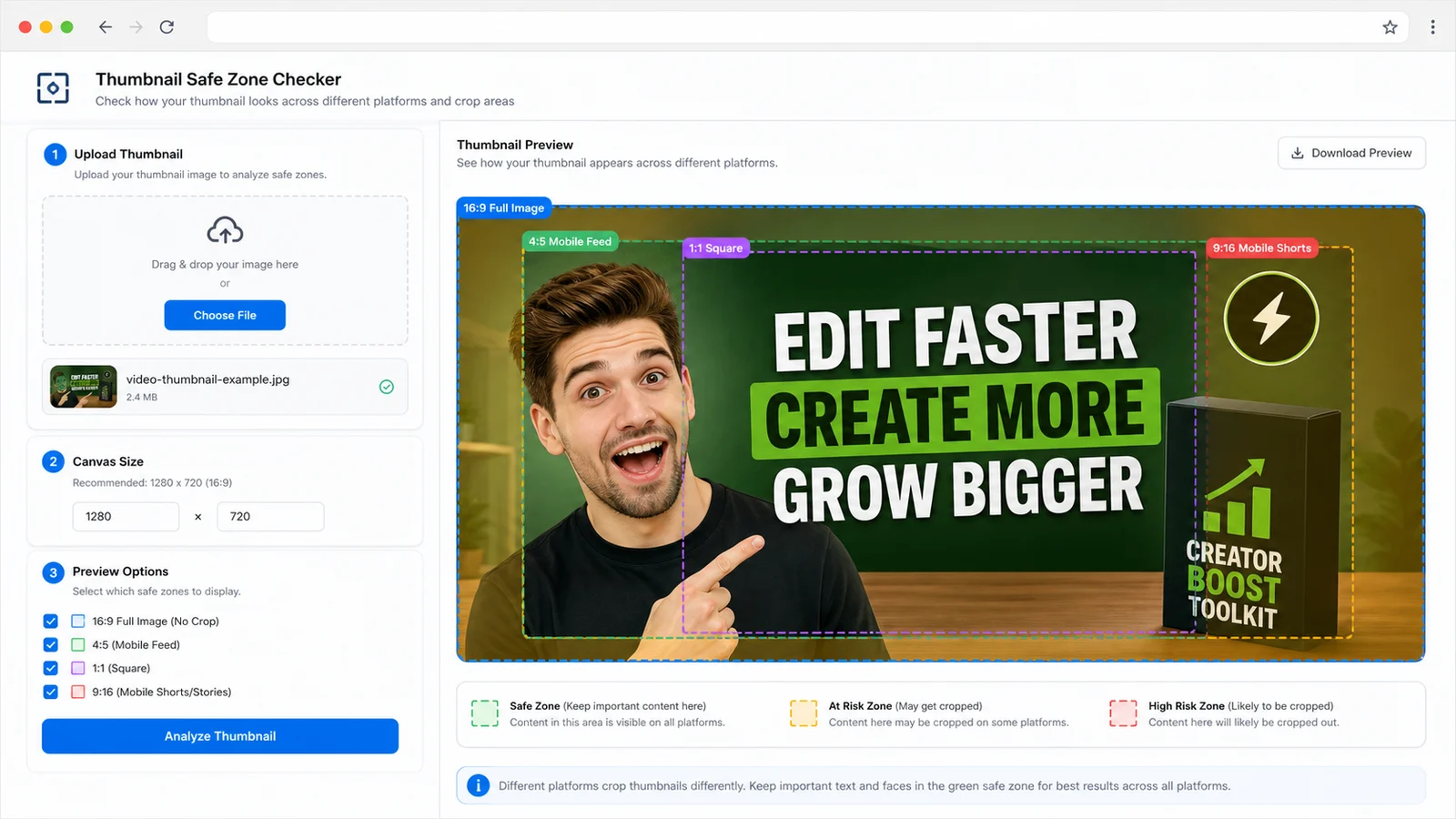
Task: Reload the page with refresh icon
Action: point(167,27)
